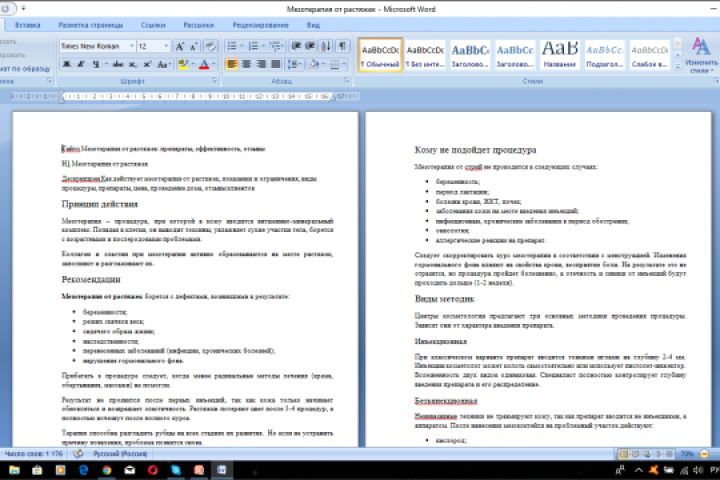Click the Change Case Aa icon
Viewport: 720px width, 480px height.
click(163, 64)
